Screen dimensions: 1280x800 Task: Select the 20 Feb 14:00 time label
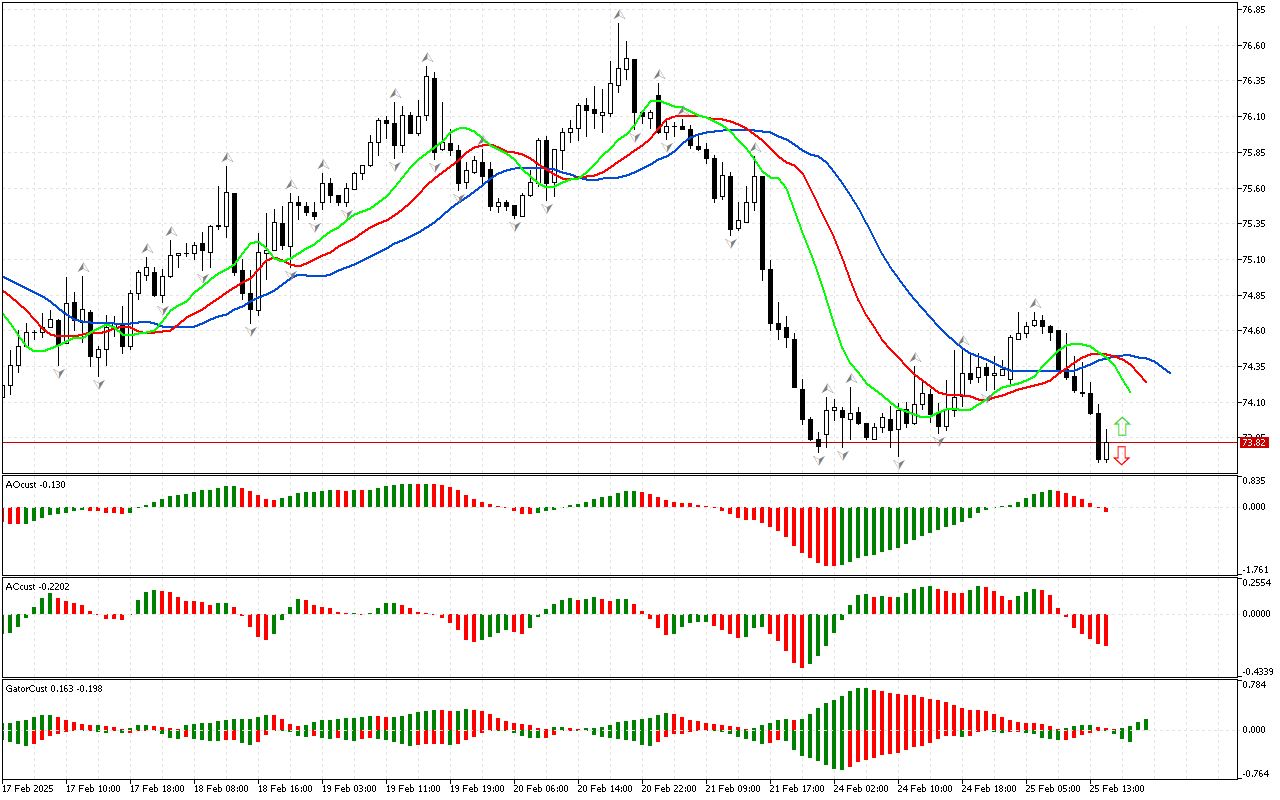605,788
